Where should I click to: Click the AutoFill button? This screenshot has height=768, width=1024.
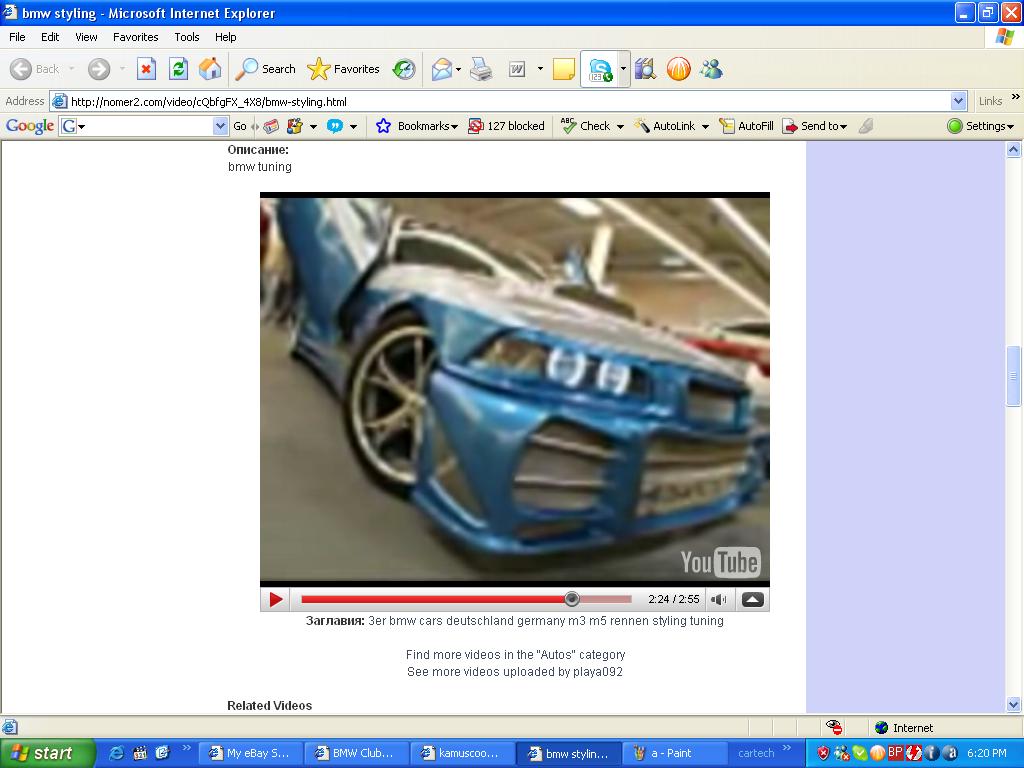(x=746, y=126)
